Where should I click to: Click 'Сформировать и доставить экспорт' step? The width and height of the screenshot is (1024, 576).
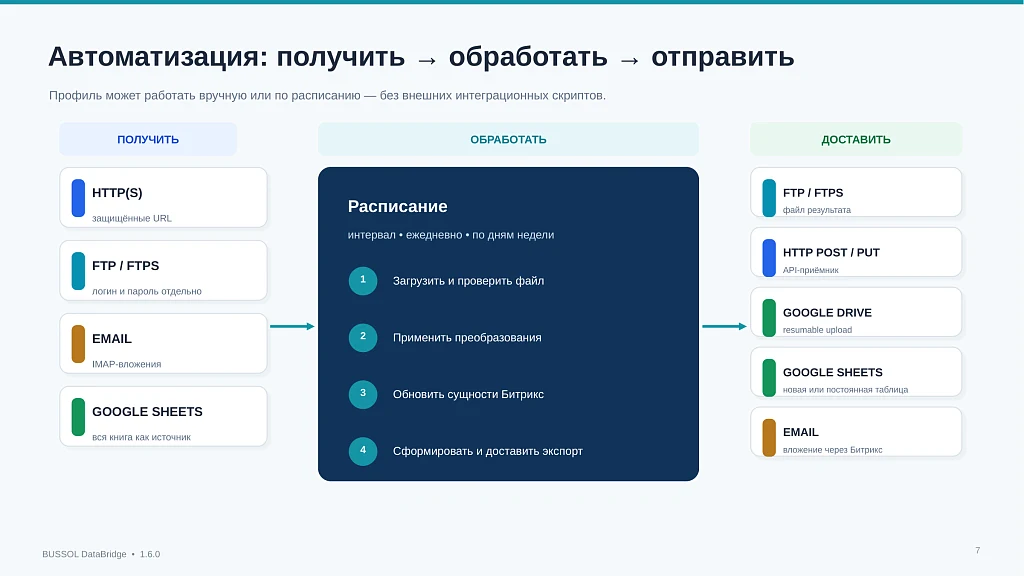[488, 451]
